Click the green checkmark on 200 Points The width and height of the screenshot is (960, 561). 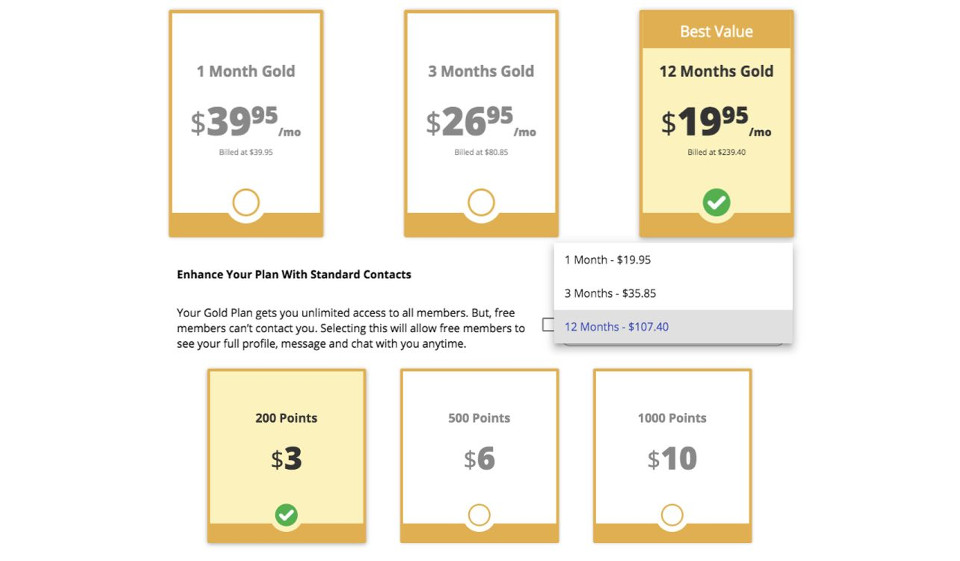click(286, 515)
